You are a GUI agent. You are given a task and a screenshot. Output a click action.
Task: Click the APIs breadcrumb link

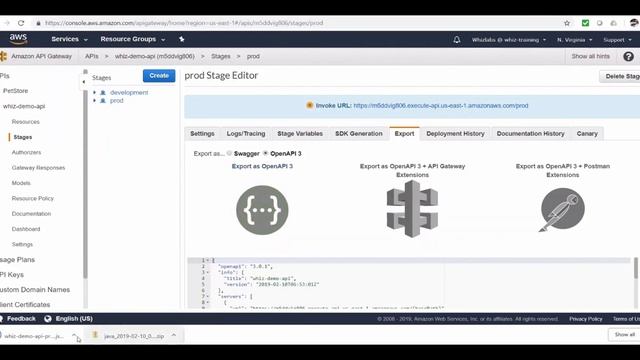pos(91,56)
